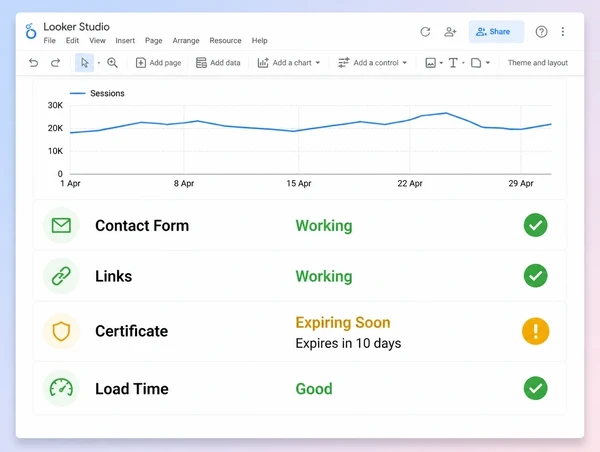600x452 pixels.
Task: Click the Share button
Action: tap(496, 32)
